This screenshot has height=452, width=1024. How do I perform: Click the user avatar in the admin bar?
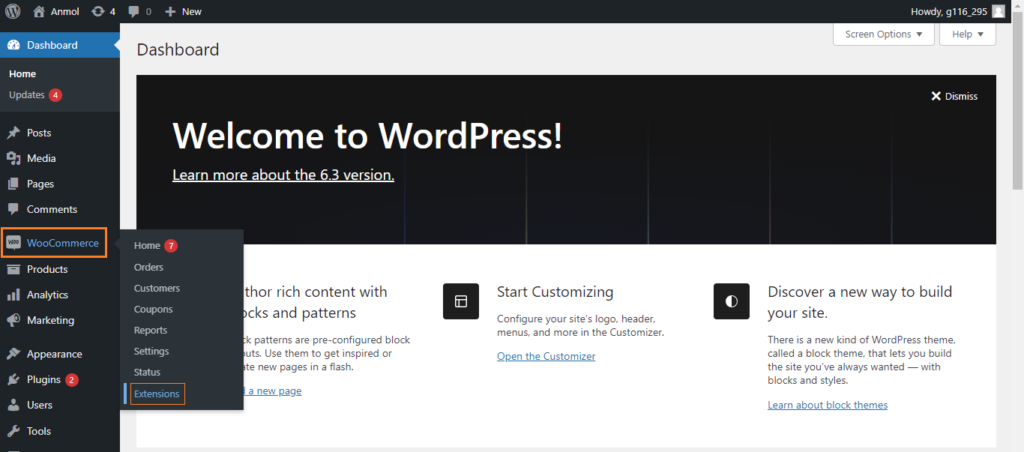tap(998, 11)
